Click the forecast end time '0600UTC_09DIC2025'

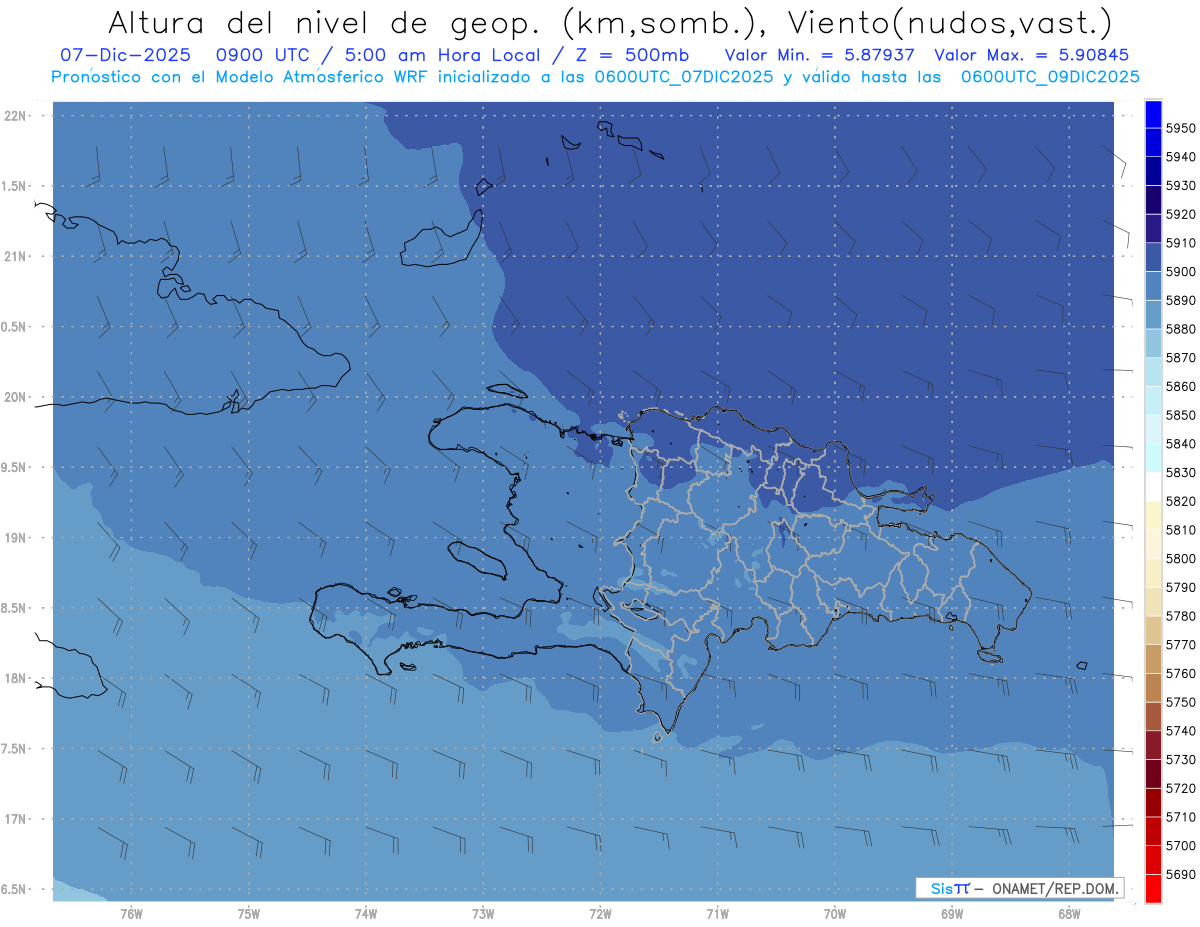click(x=1050, y=77)
